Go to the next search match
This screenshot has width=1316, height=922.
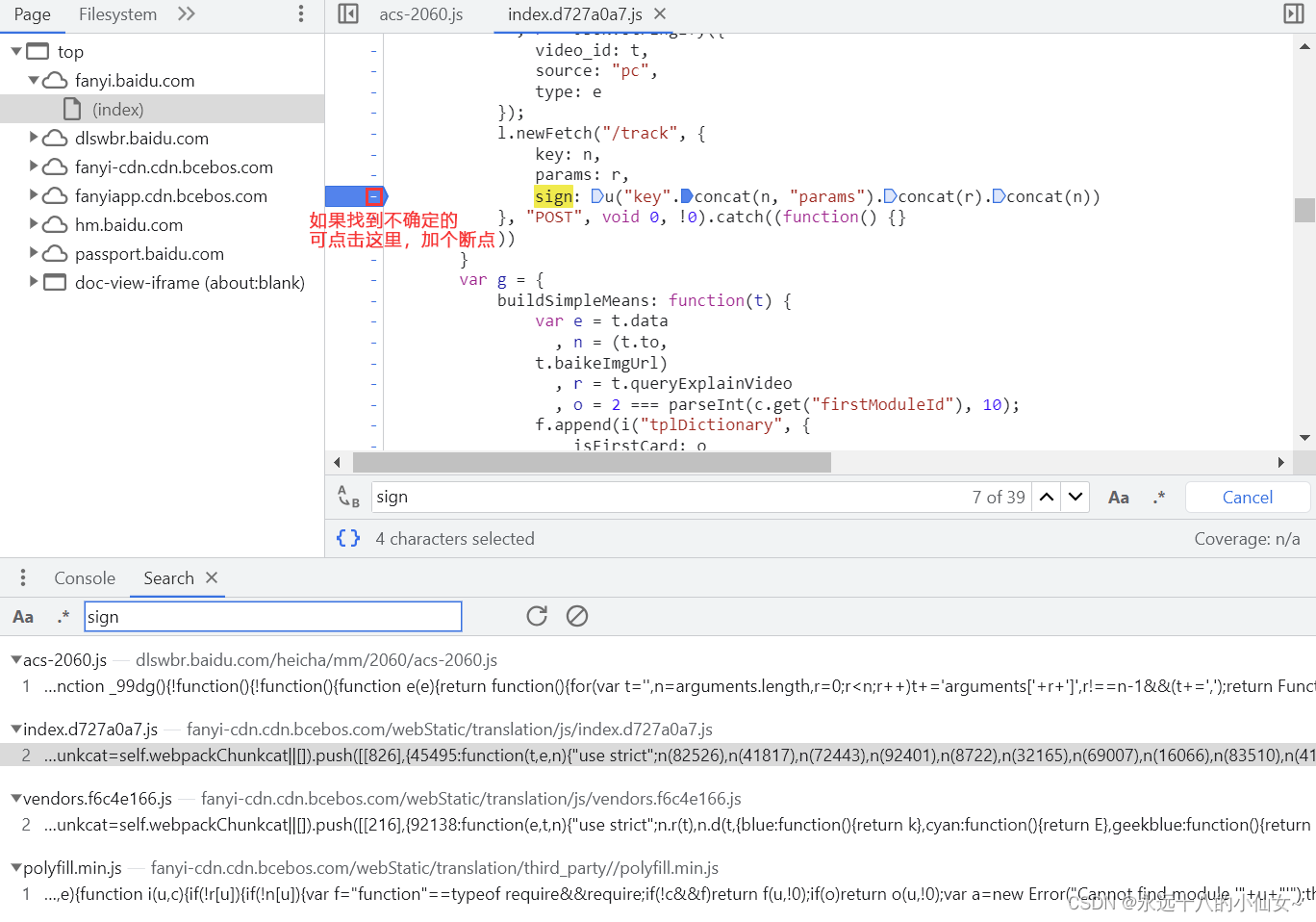[1076, 497]
